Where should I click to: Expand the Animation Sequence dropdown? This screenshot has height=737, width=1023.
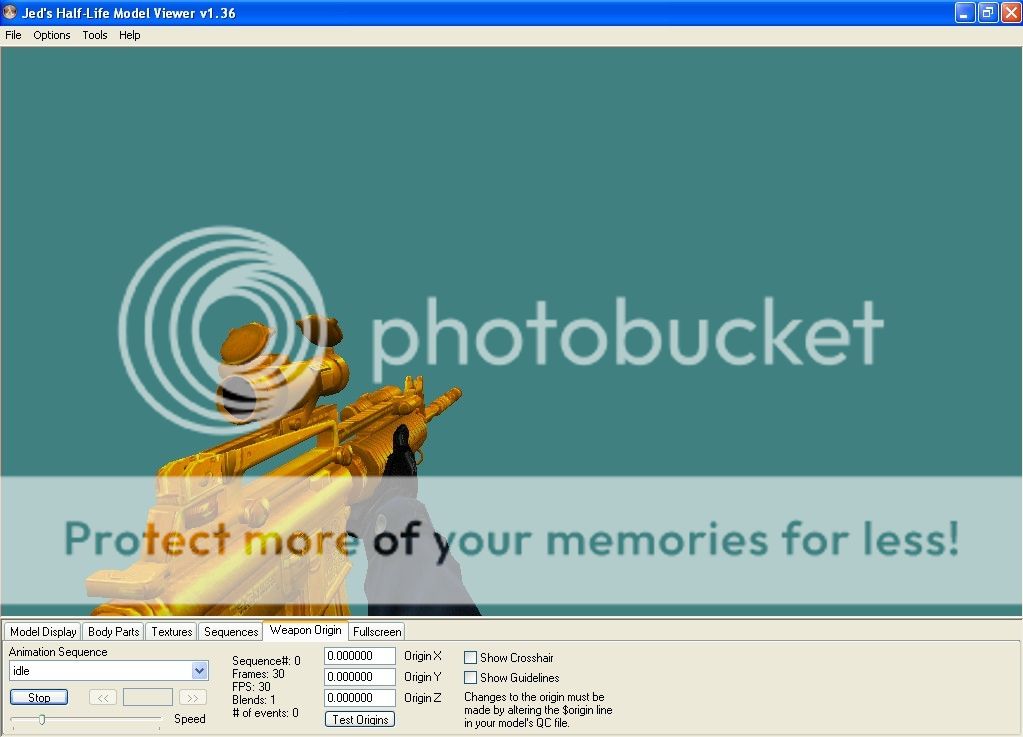[x=199, y=671]
